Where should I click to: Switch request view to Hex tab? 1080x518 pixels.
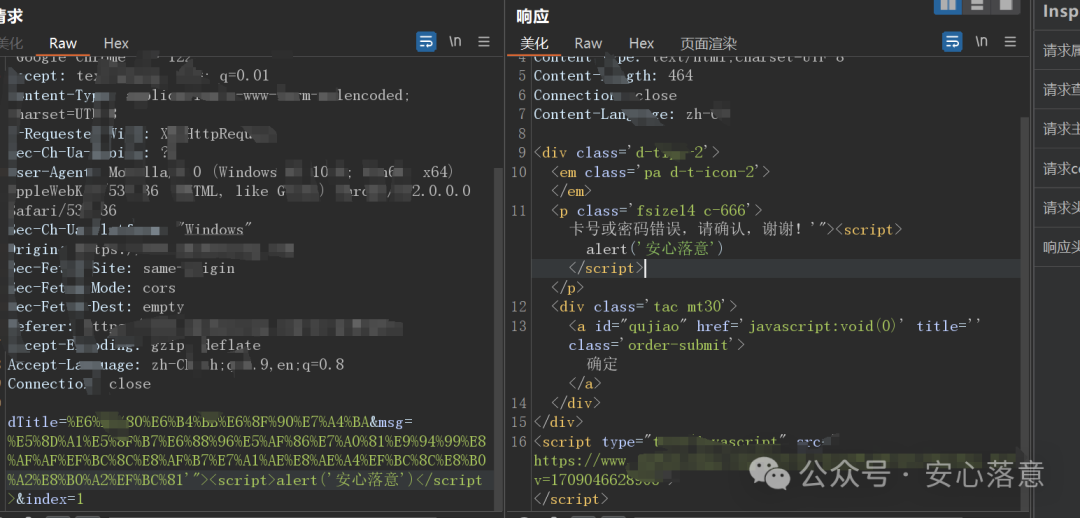tap(116, 43)
